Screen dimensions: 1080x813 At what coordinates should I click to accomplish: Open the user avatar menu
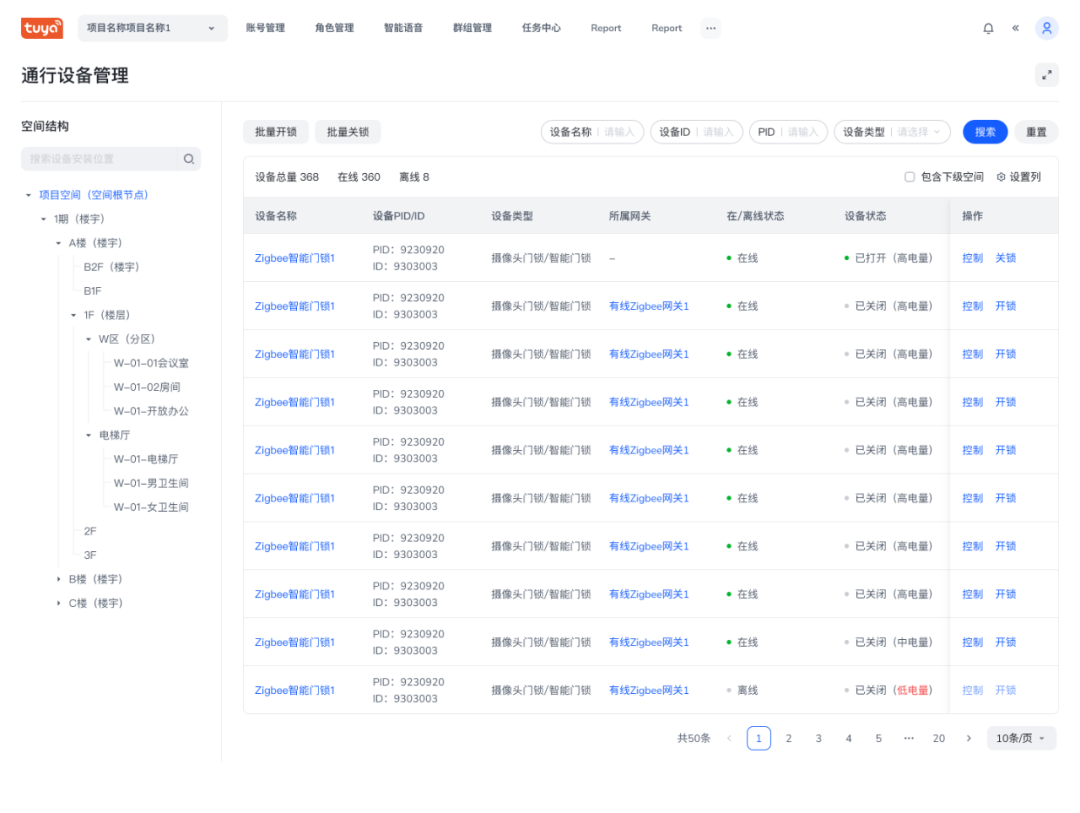click(1046, 28)
